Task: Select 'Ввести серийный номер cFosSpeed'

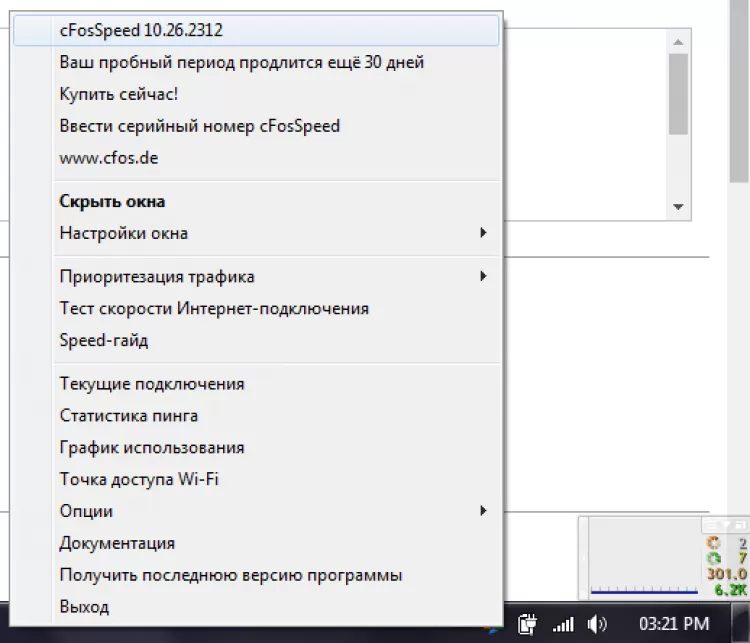Action: [x=256, y=126]
